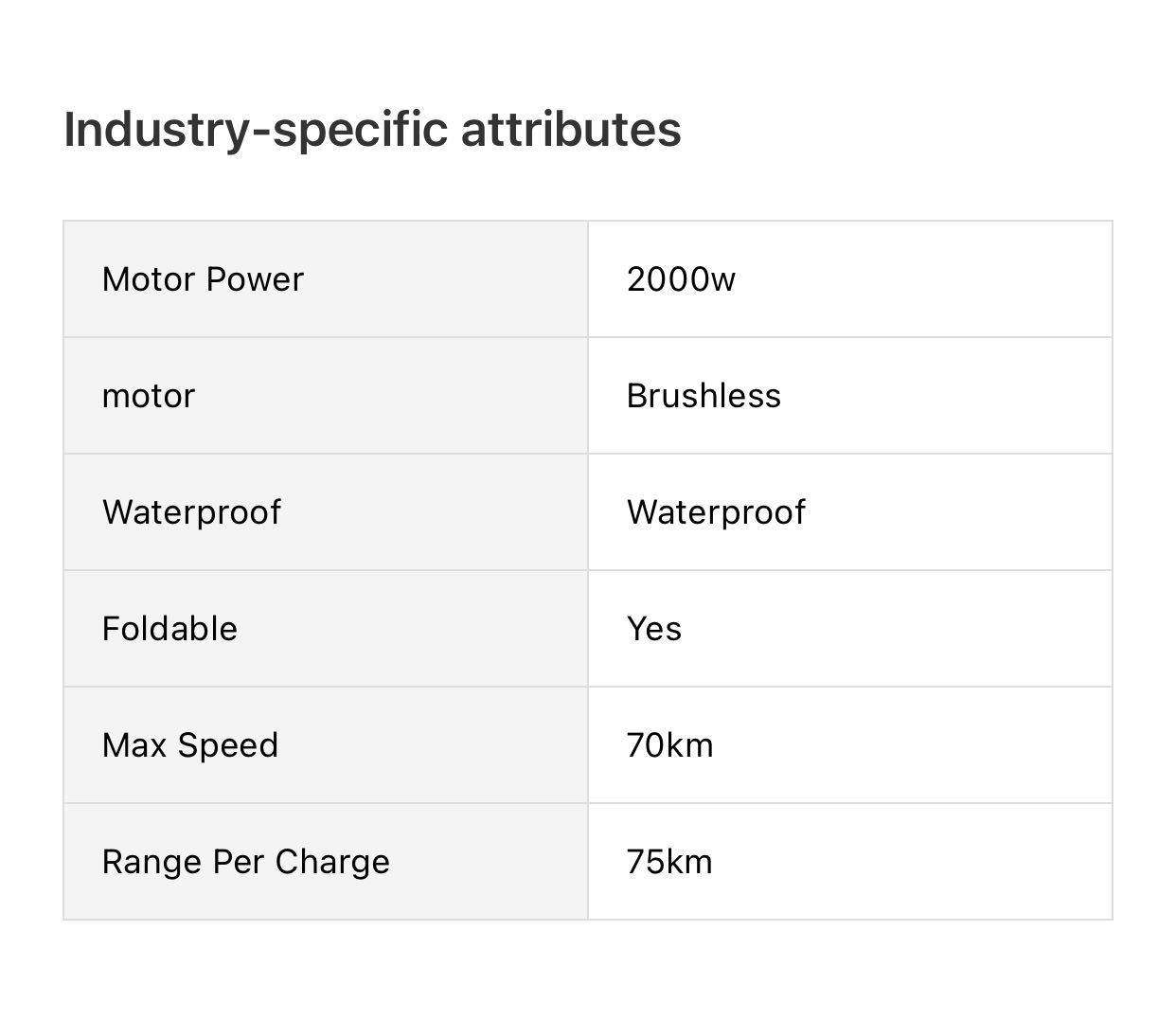Click the Industry-specific attributes heading
1176x1020 pixels.
click(x=372, y=130)
